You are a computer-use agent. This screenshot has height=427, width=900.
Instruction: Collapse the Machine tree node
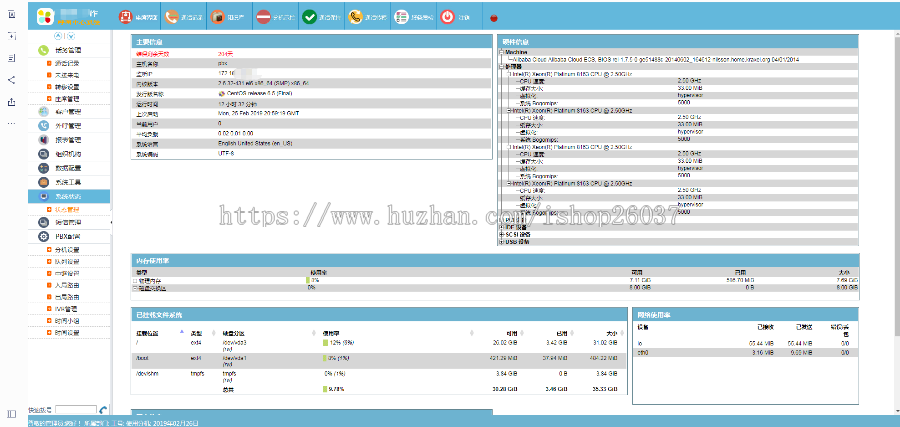tap(501, 51)
